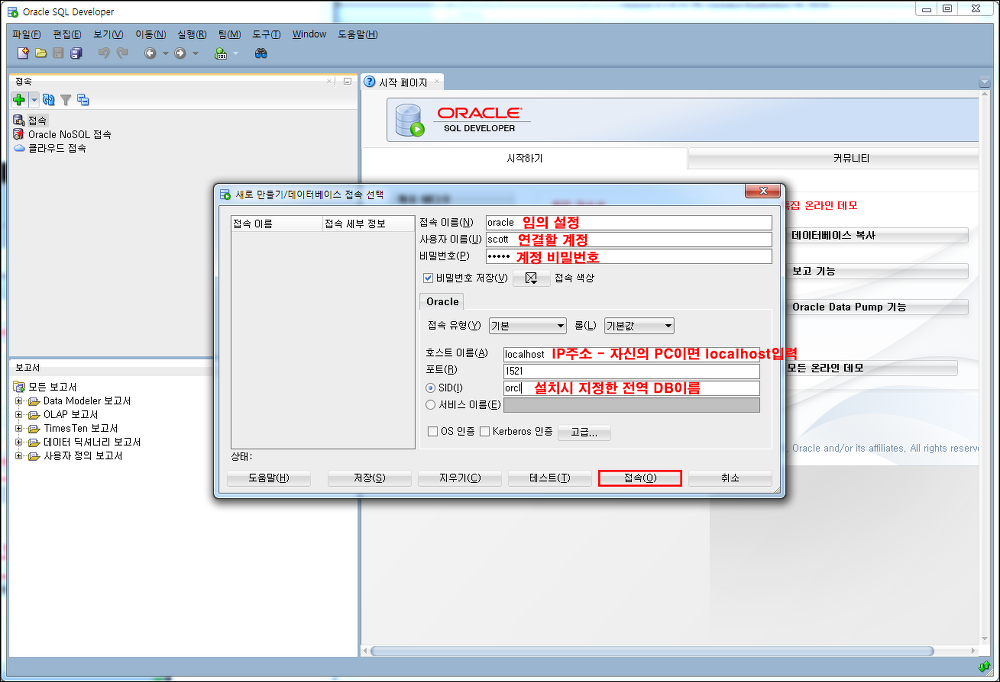Open the 롤 dropdown set to 기본값
Screen dimensions: 1000x682
pos(639,326)
